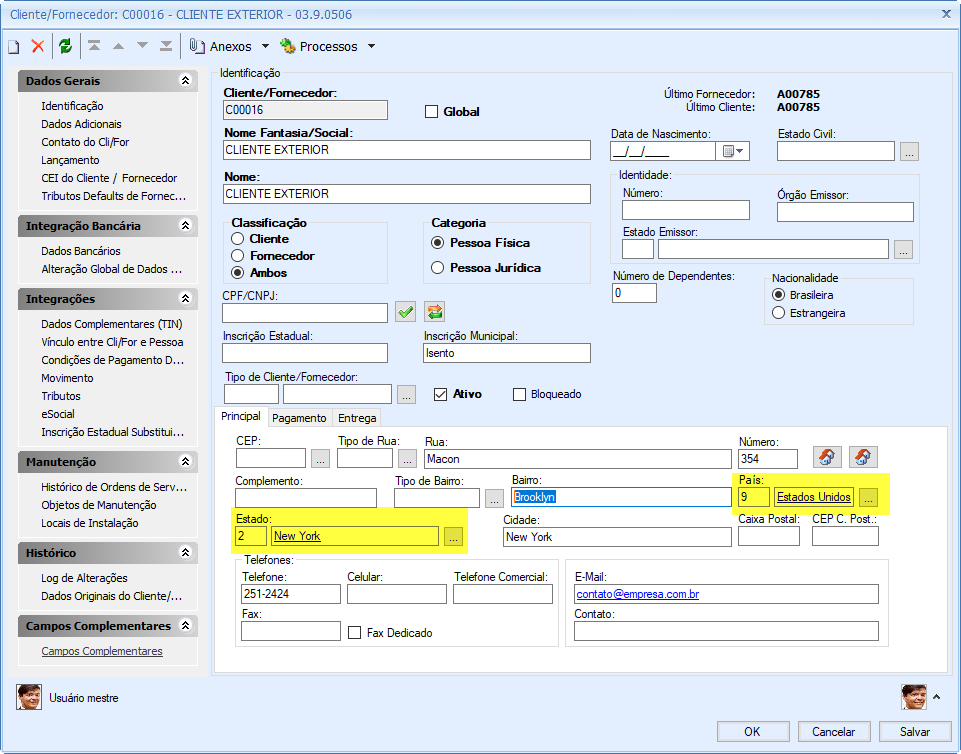
Task: Open Processos dropdown arrow
Action: 371,46
